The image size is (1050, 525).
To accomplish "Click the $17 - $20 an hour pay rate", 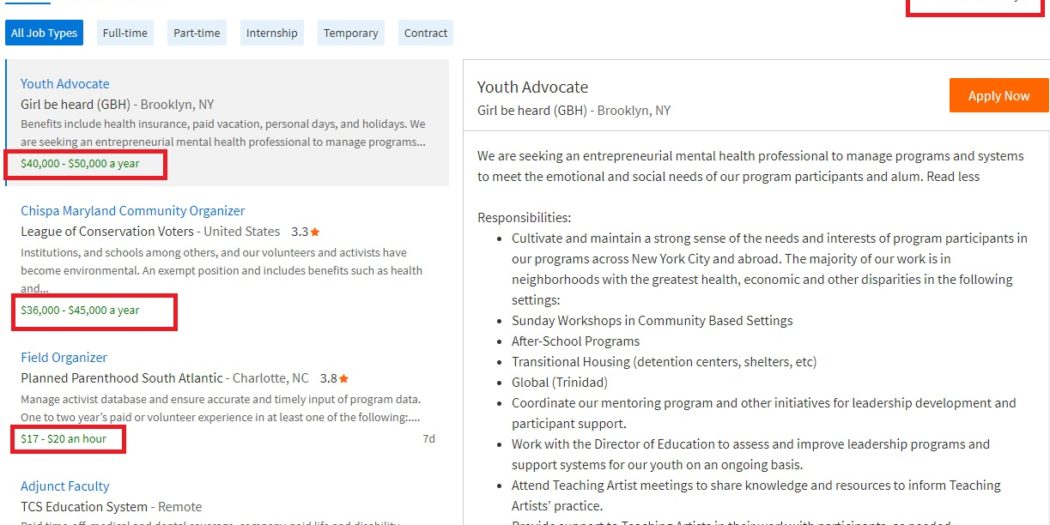I will point(63,438).
